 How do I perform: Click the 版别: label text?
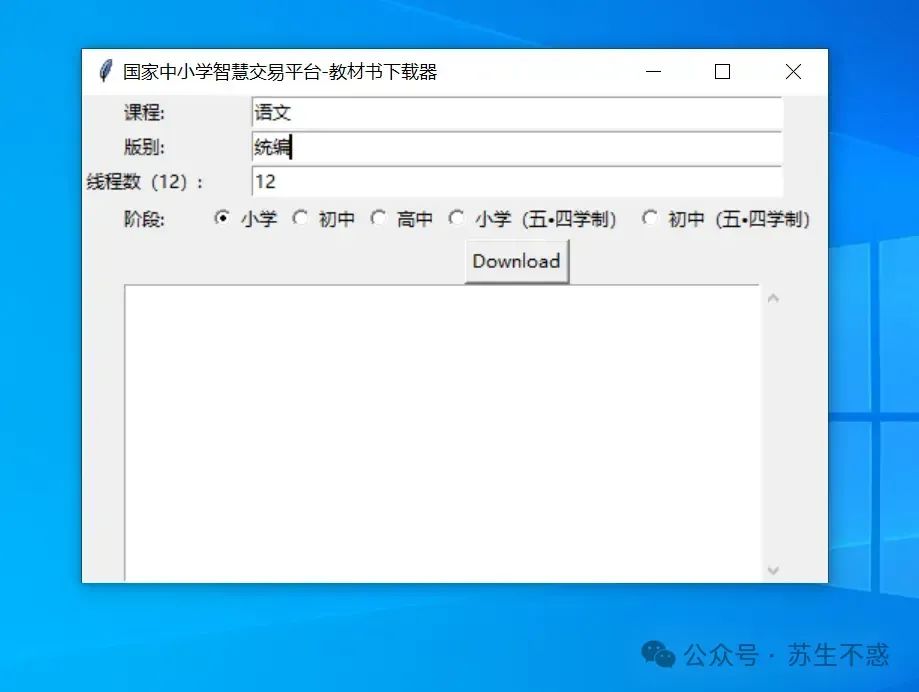click(x=144, y=147)
